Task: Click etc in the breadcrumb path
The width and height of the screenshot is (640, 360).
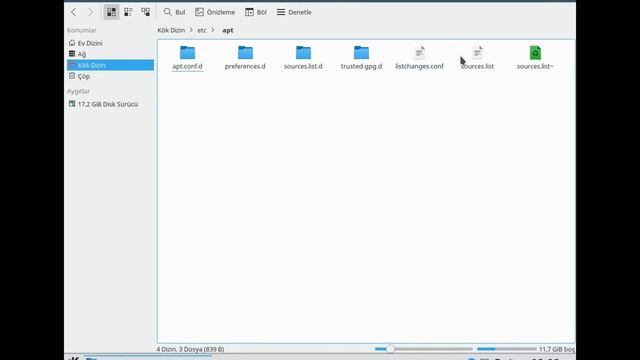Action: tap(202, 30)
